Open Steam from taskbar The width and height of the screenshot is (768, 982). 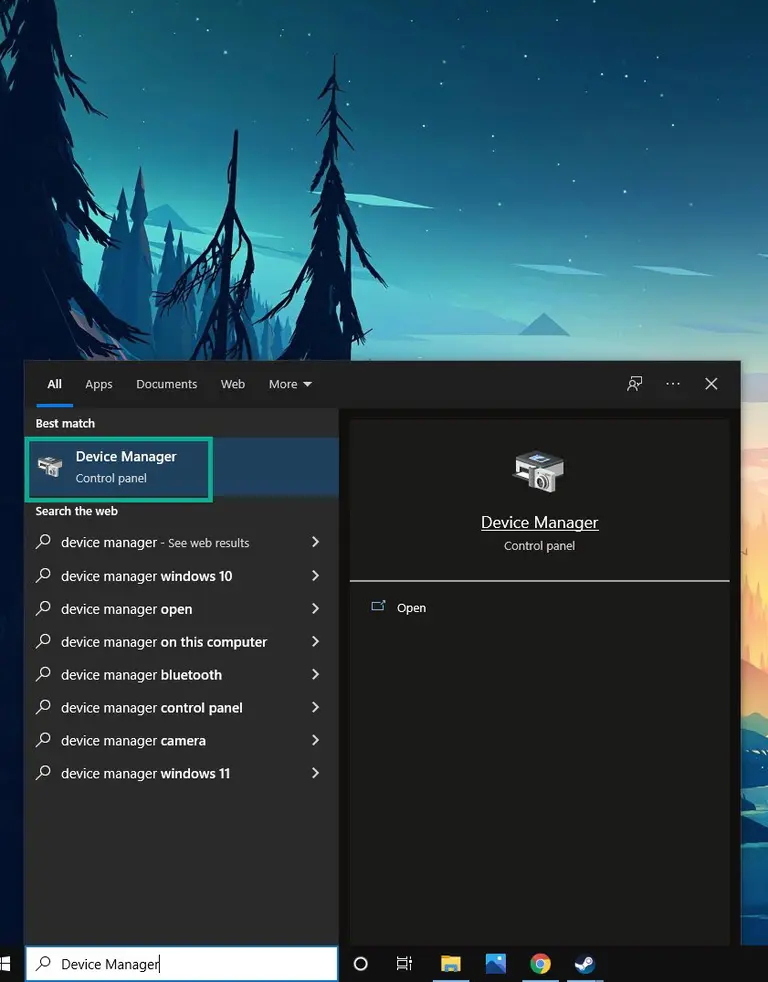point(585,964)
